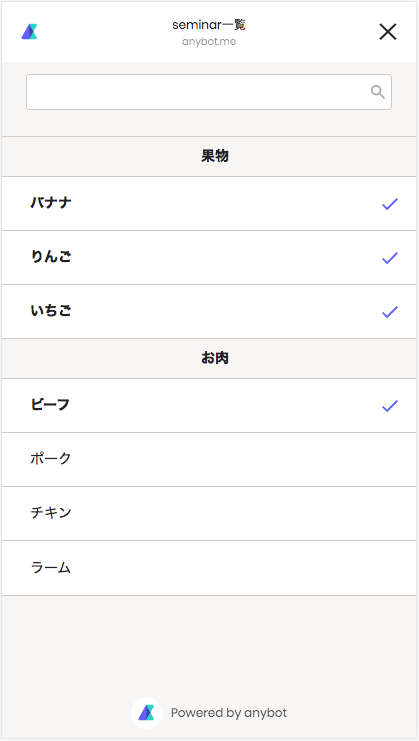
Task: Click the magnifier search icon
Action: (x=377, y=92)
